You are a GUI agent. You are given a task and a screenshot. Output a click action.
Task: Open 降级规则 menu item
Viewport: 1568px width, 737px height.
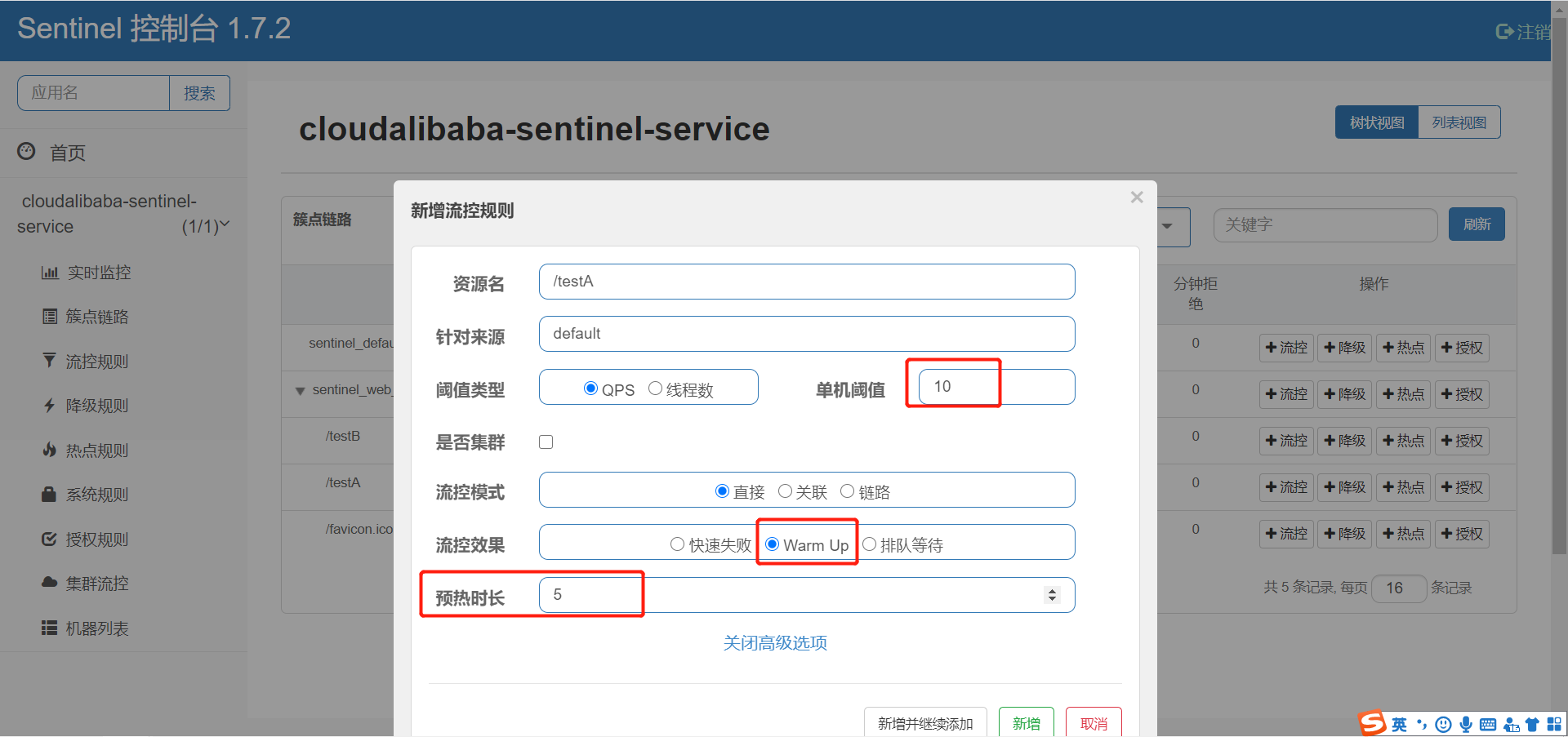pos(97,406)
